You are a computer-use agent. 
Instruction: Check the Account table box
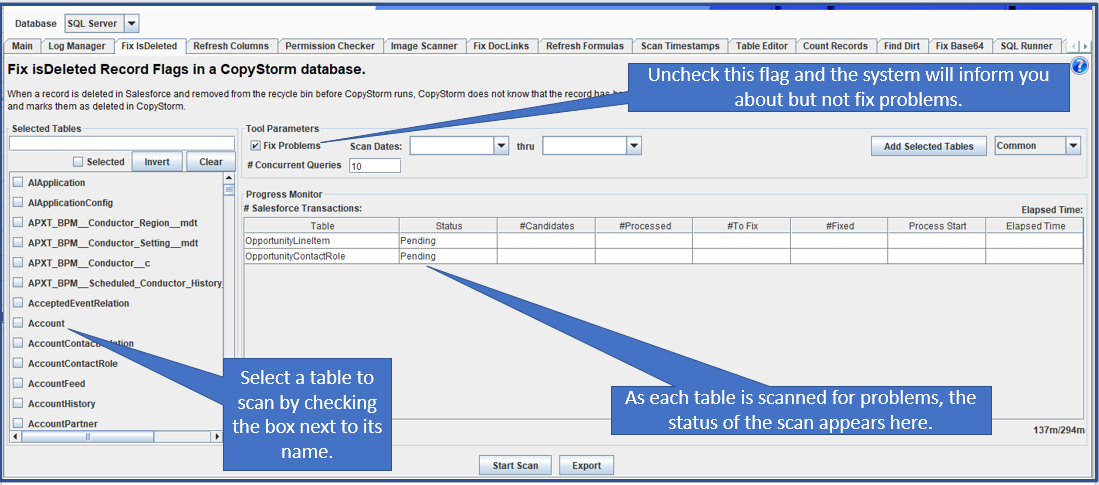pyautogui.click(x=18, y=323)
